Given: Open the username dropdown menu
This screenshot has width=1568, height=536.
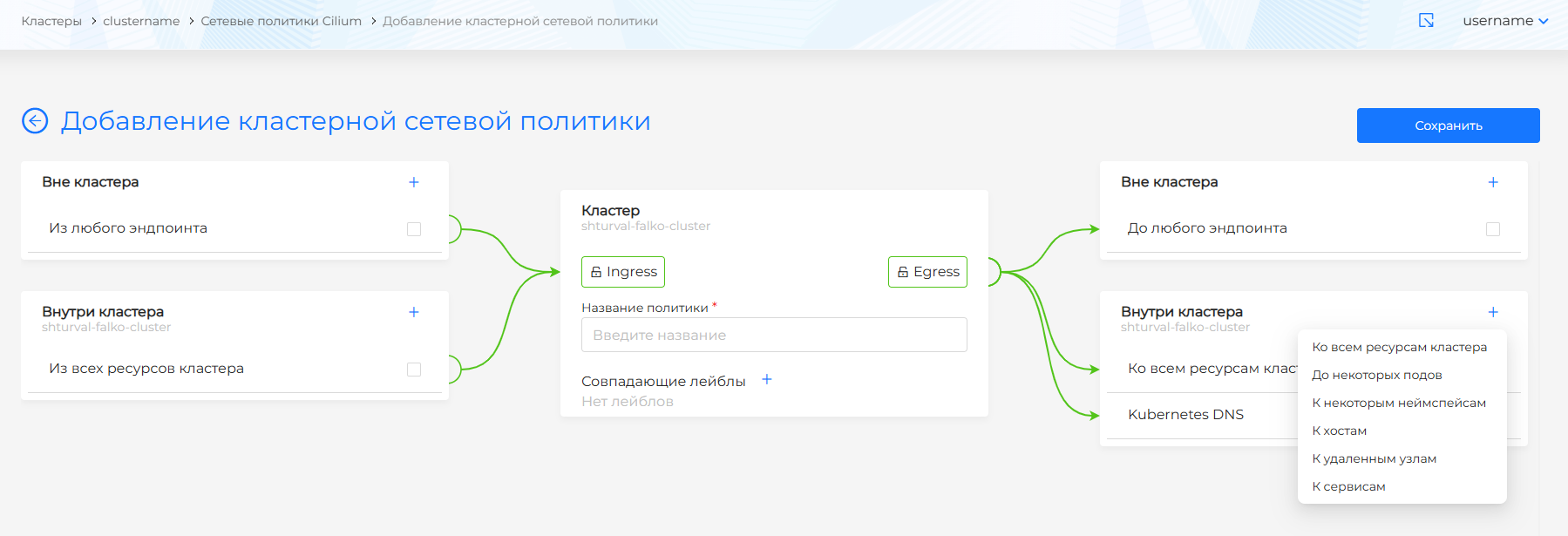Looking at the screenshot, I should (1504, 21).
